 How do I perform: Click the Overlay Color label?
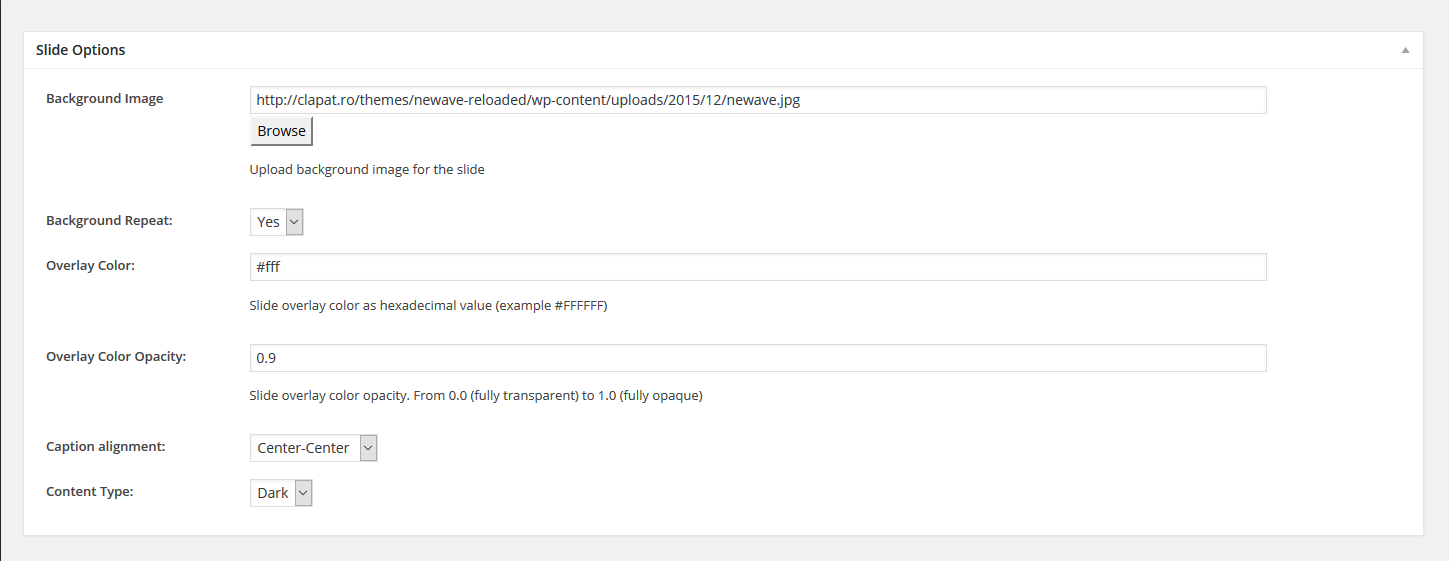[90, 266]
